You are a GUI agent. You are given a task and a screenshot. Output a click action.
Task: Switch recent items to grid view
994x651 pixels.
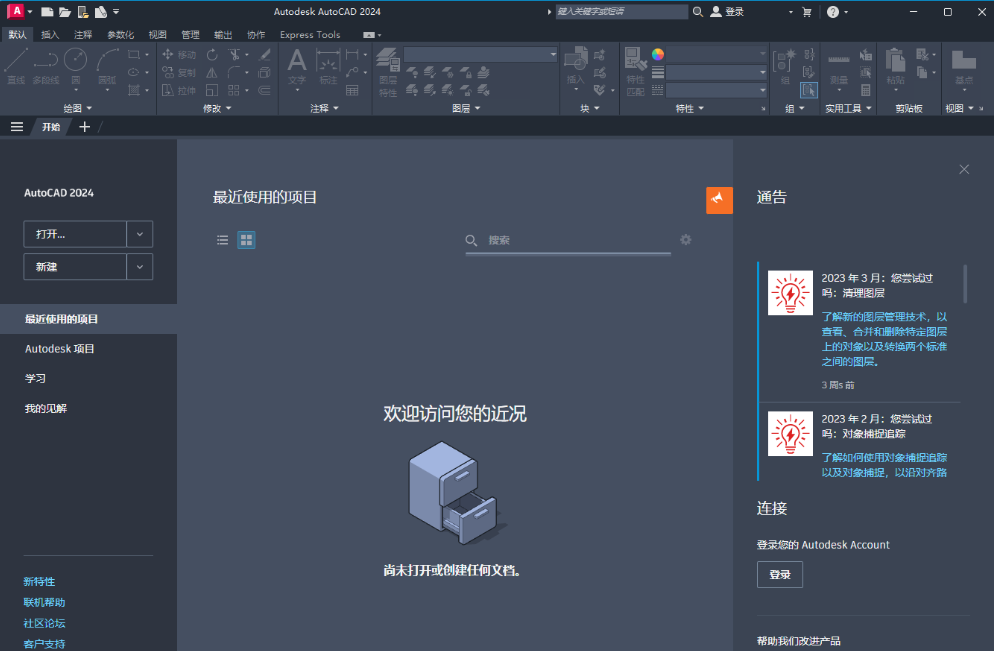[246, 240]
